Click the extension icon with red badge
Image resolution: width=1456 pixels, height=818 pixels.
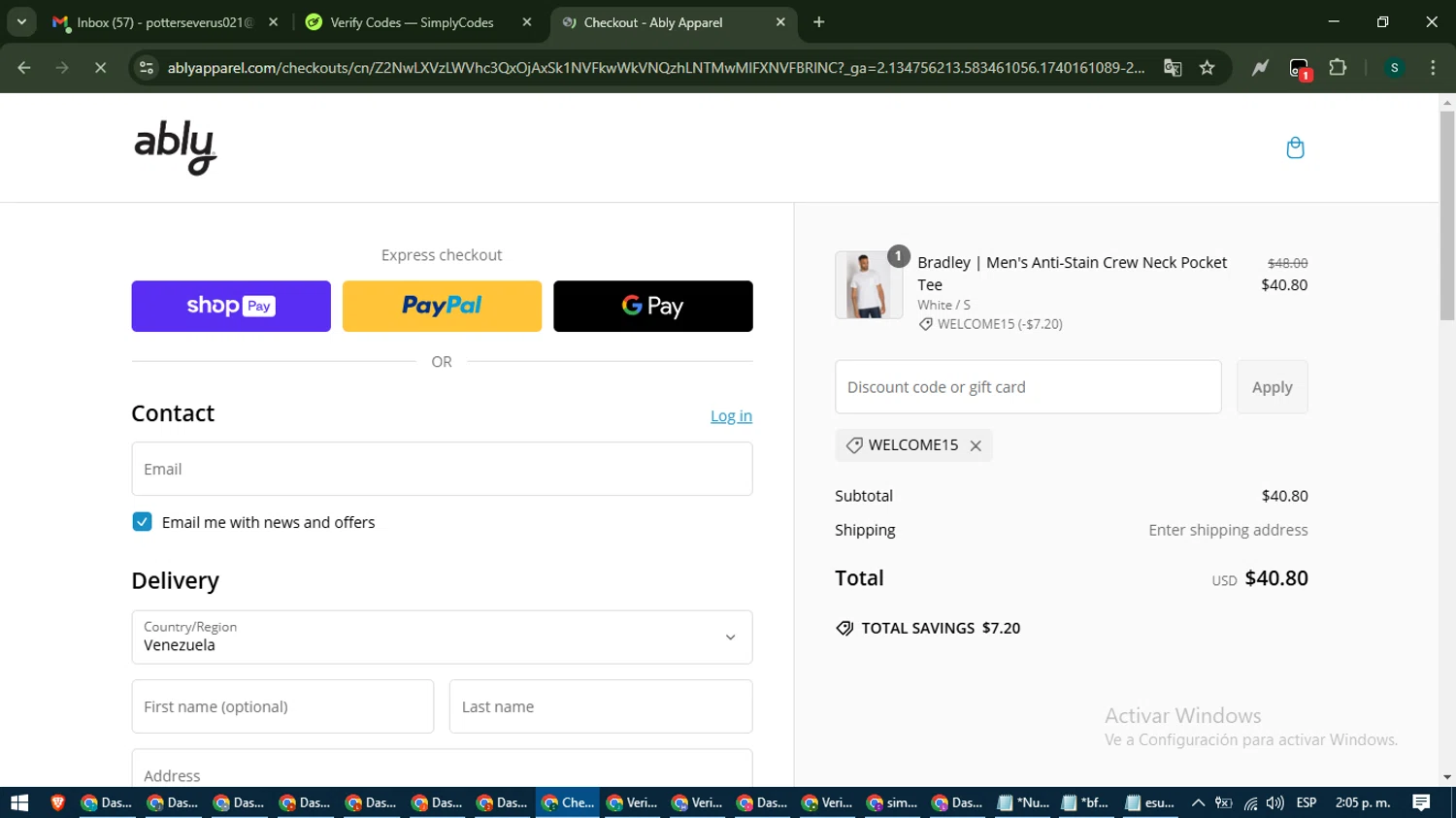[x=1299, y=68]
